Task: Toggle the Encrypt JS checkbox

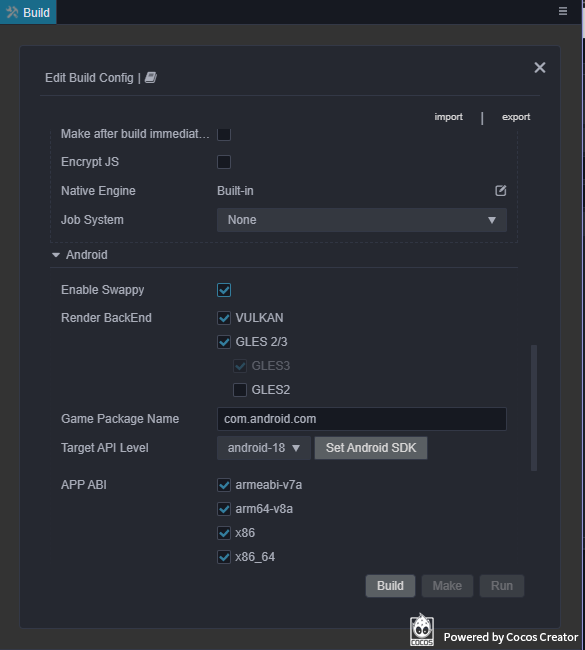Action: (224, 162)
